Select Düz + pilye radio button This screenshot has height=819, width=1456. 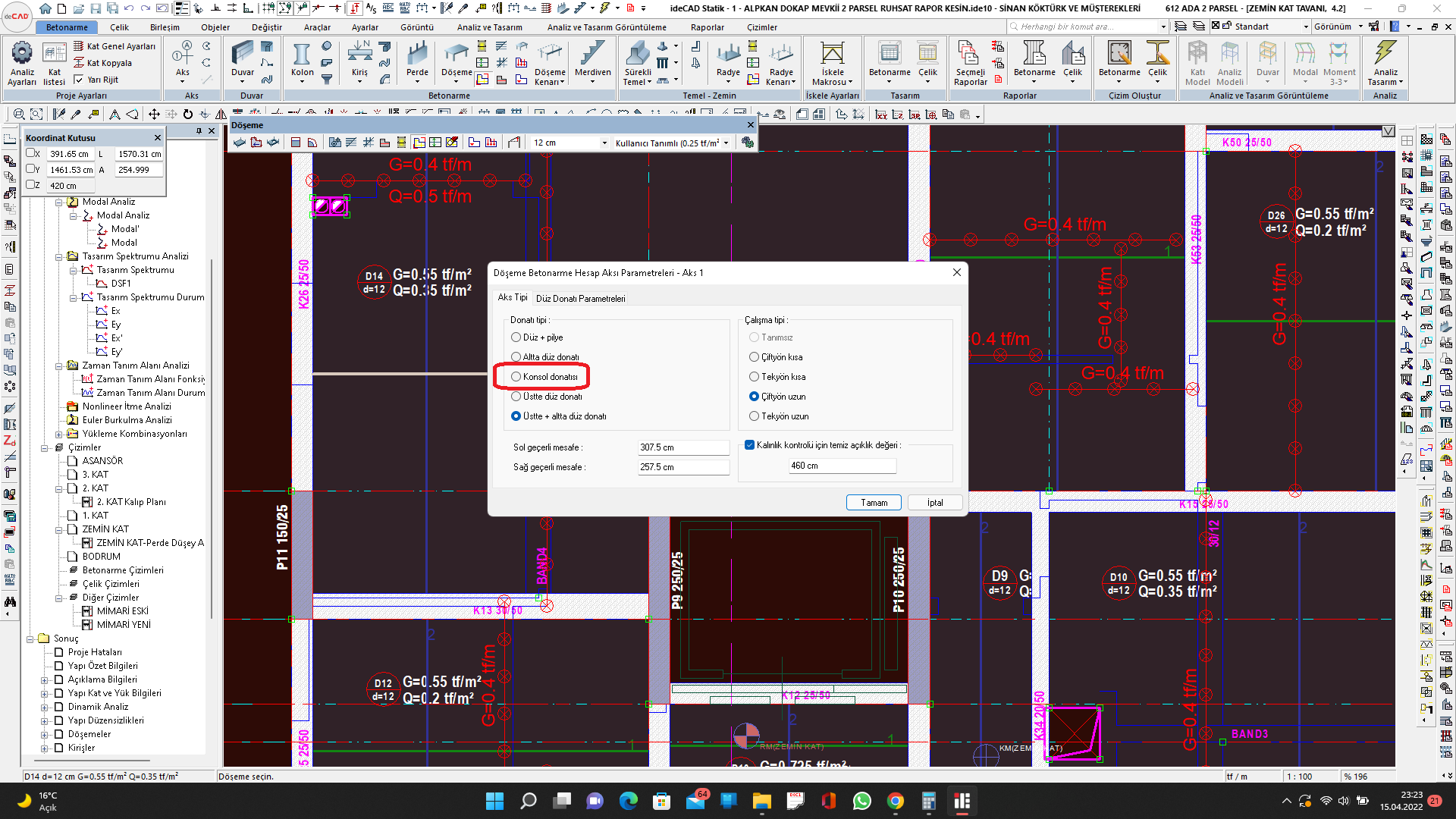[516, 337]
